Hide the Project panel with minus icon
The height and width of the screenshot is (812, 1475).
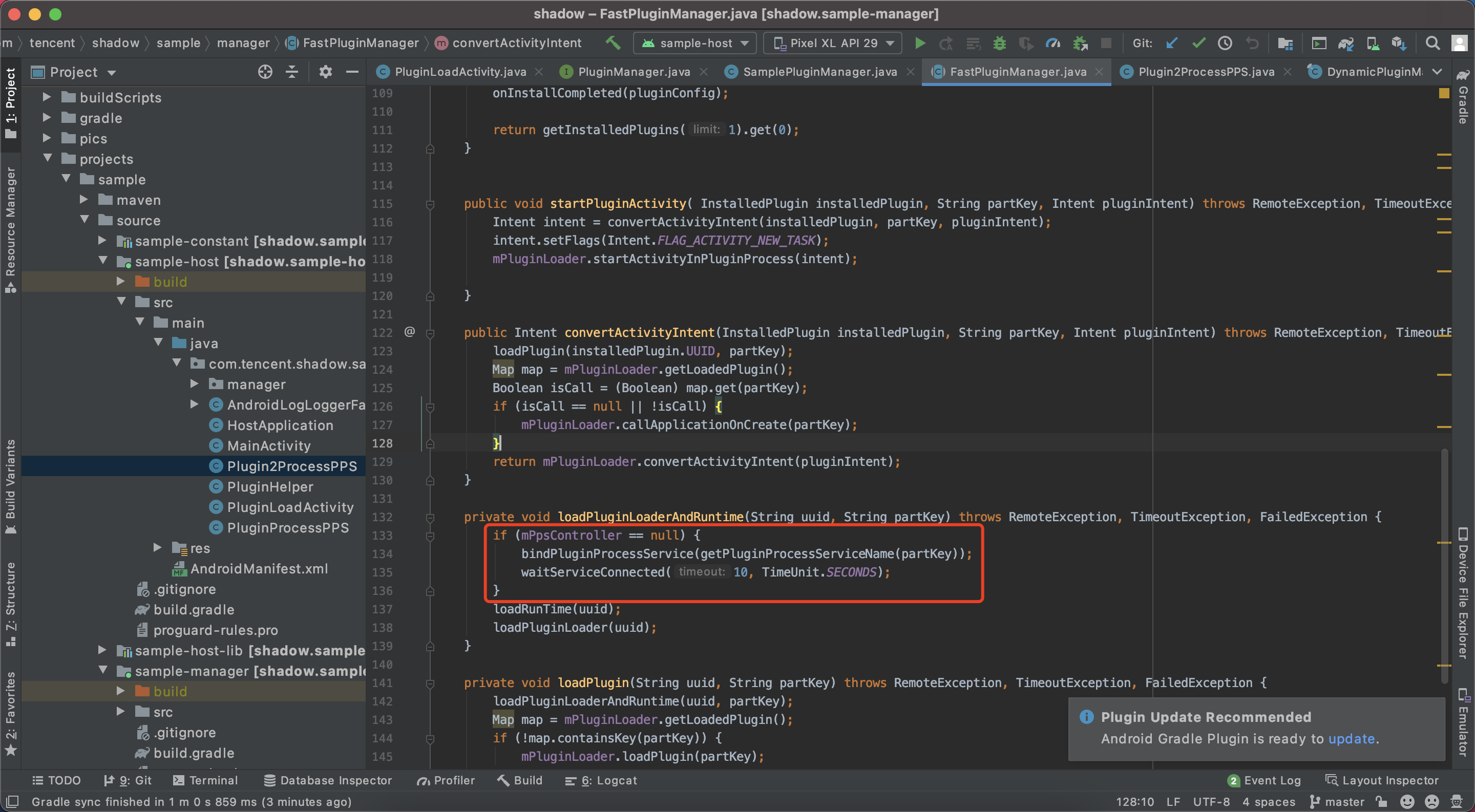tap(352, 72)
